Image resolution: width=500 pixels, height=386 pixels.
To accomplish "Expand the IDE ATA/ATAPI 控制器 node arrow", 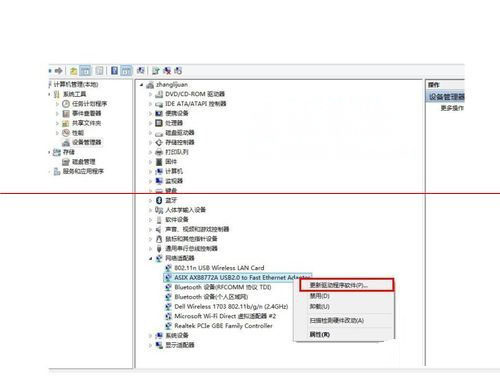I will (x=150, y=104).
